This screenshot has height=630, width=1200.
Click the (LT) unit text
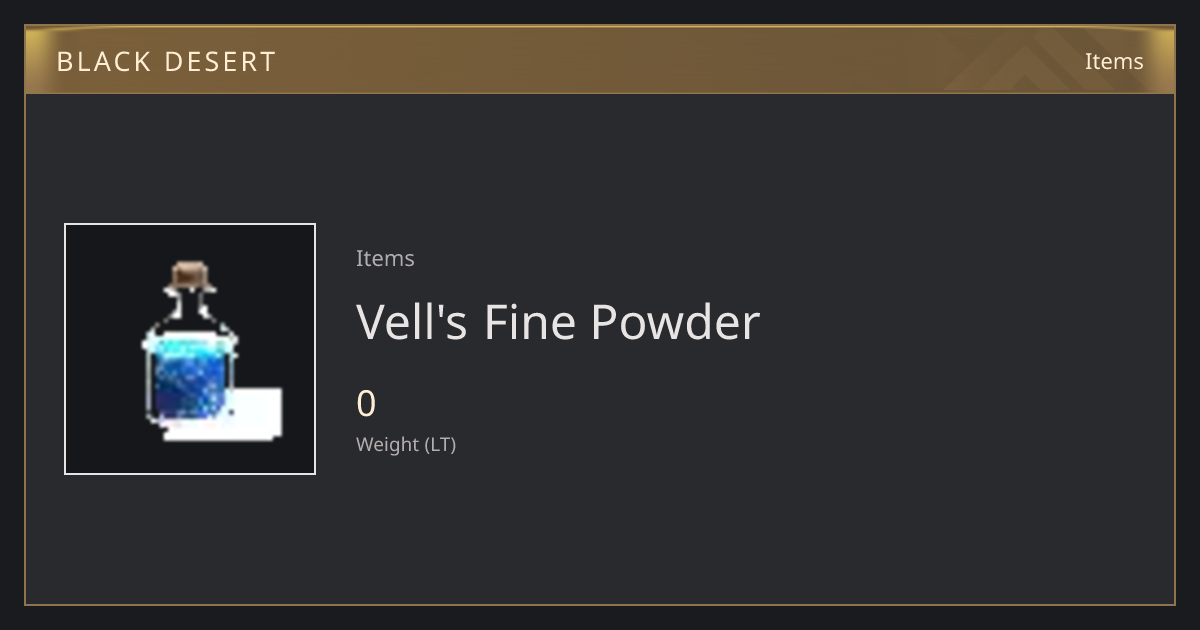click(x=441, y=445)
